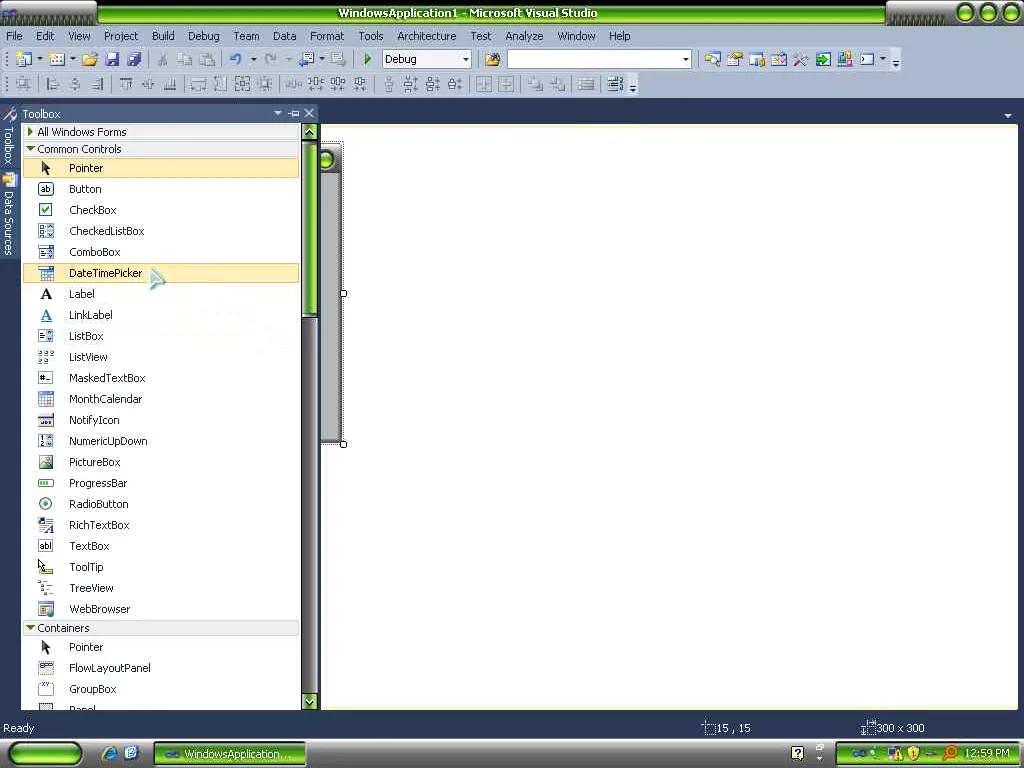Toggle Toolbox auto-hide pin
1024x768 pixels.
click(x=294, y=114)
